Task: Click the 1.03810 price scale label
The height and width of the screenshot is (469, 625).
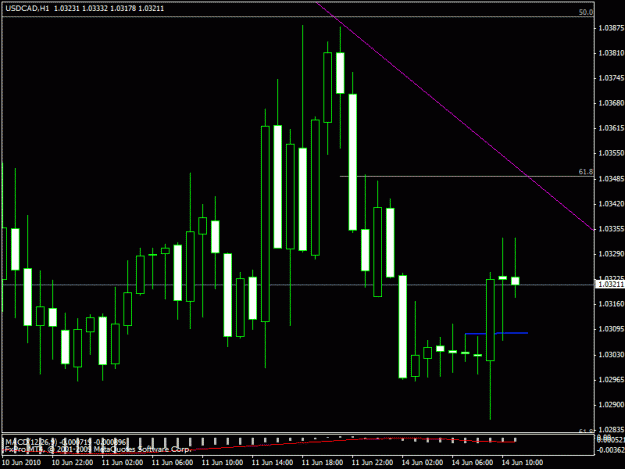Action: [611, 53]
